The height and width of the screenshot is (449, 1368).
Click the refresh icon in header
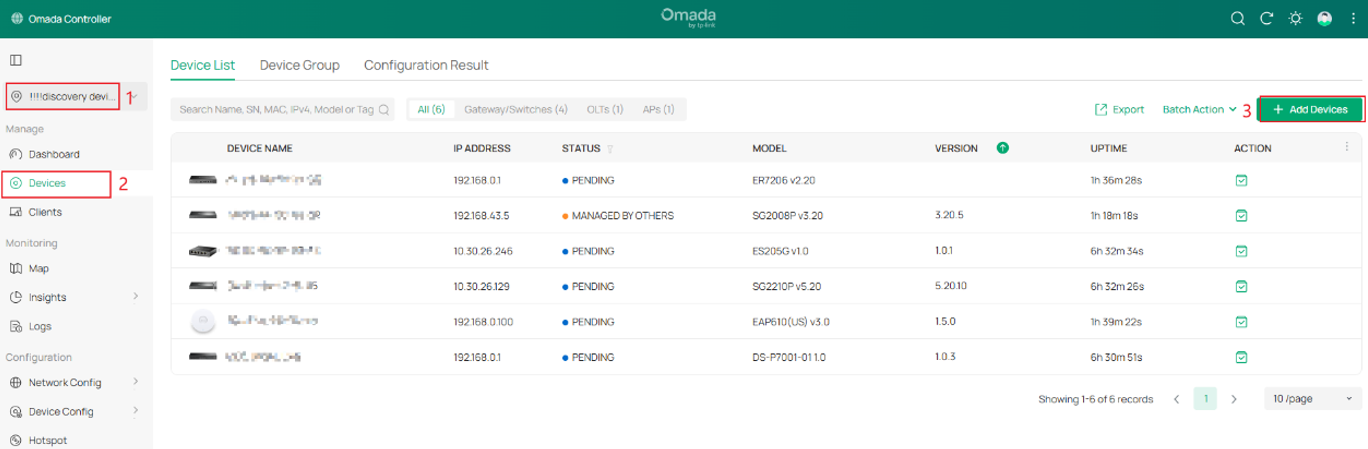(1266, 18)
